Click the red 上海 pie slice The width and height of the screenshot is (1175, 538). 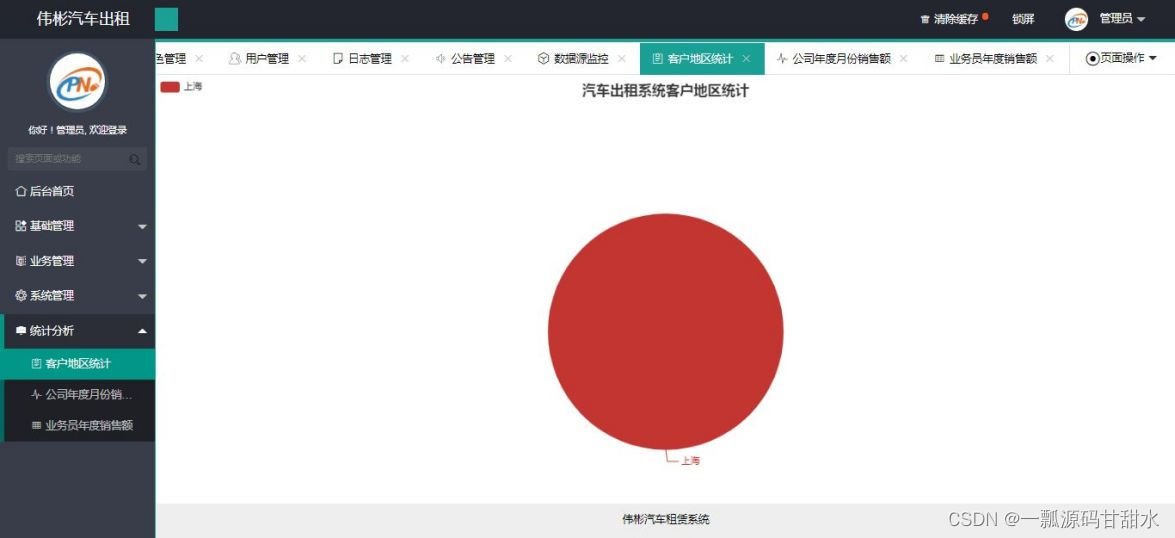(x=665, y=331)
